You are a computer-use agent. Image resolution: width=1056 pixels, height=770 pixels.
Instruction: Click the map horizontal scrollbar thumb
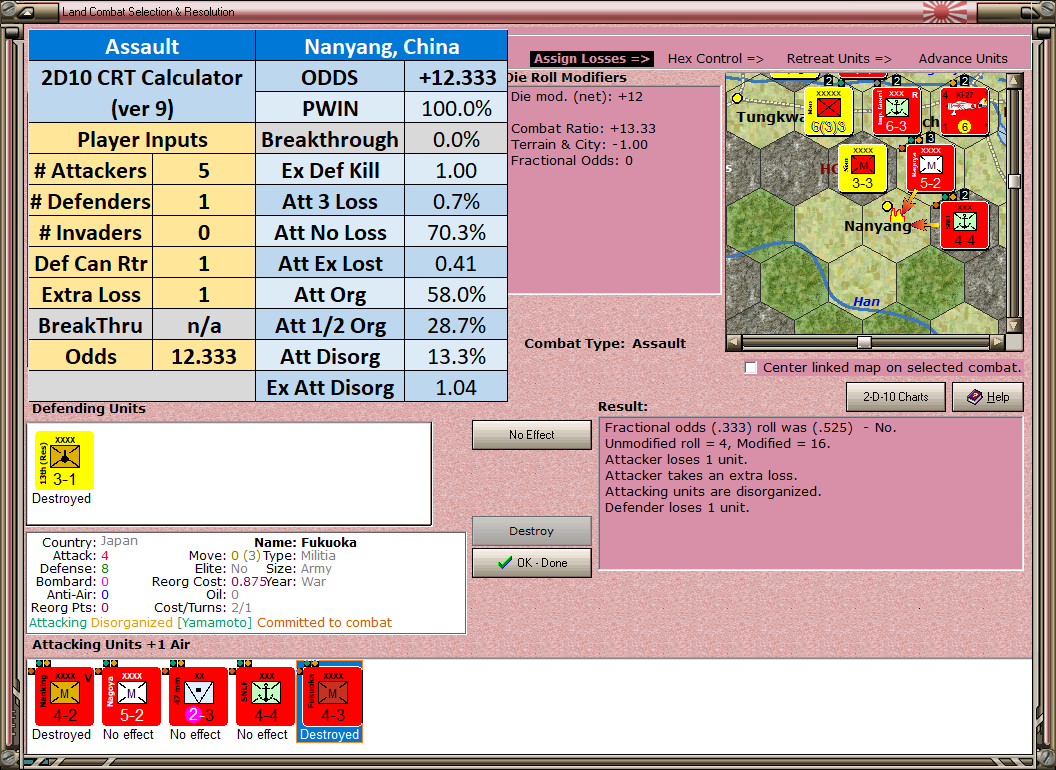coord(863,342)
